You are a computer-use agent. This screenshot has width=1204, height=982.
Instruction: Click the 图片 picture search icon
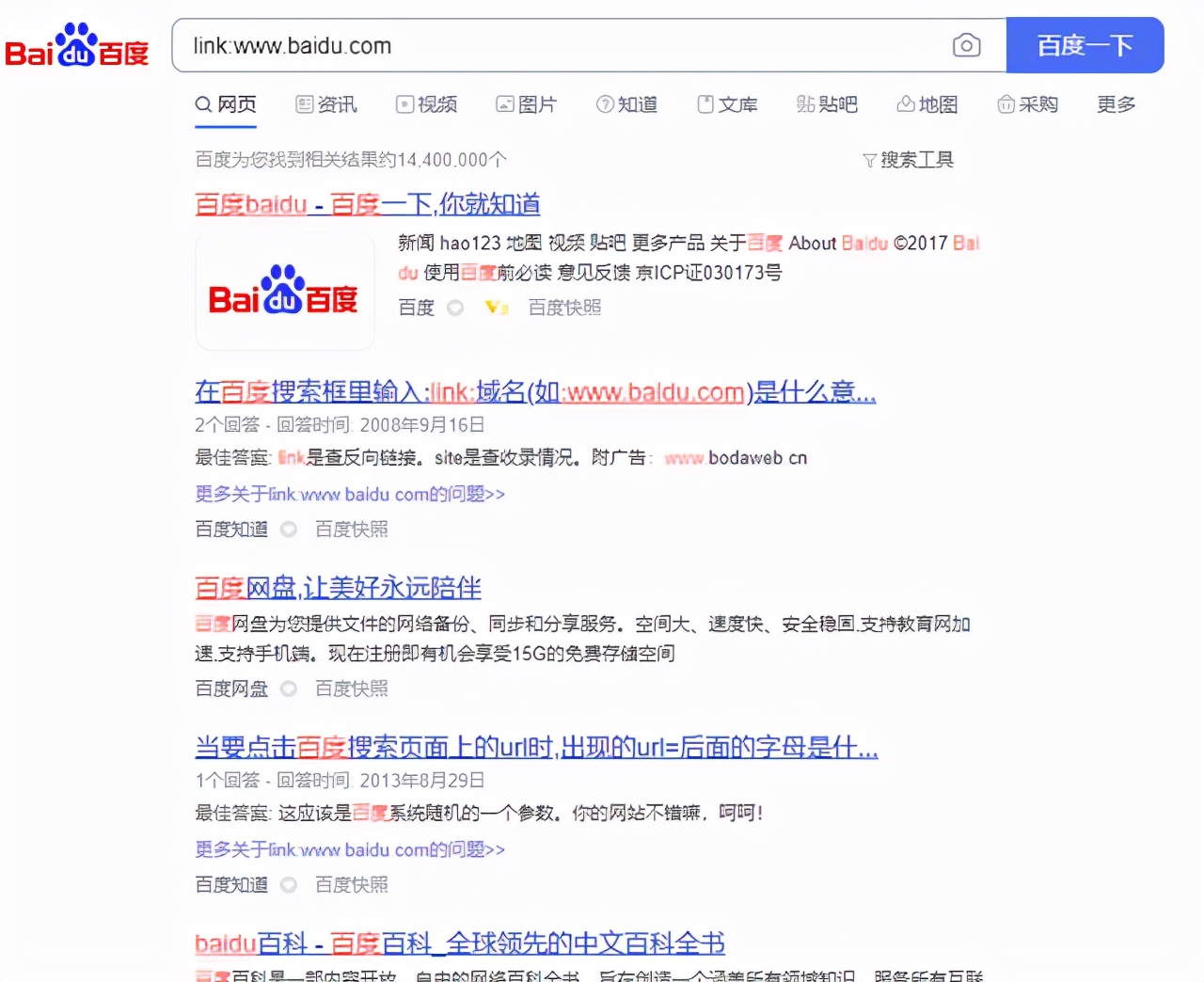tap(505, 104)
